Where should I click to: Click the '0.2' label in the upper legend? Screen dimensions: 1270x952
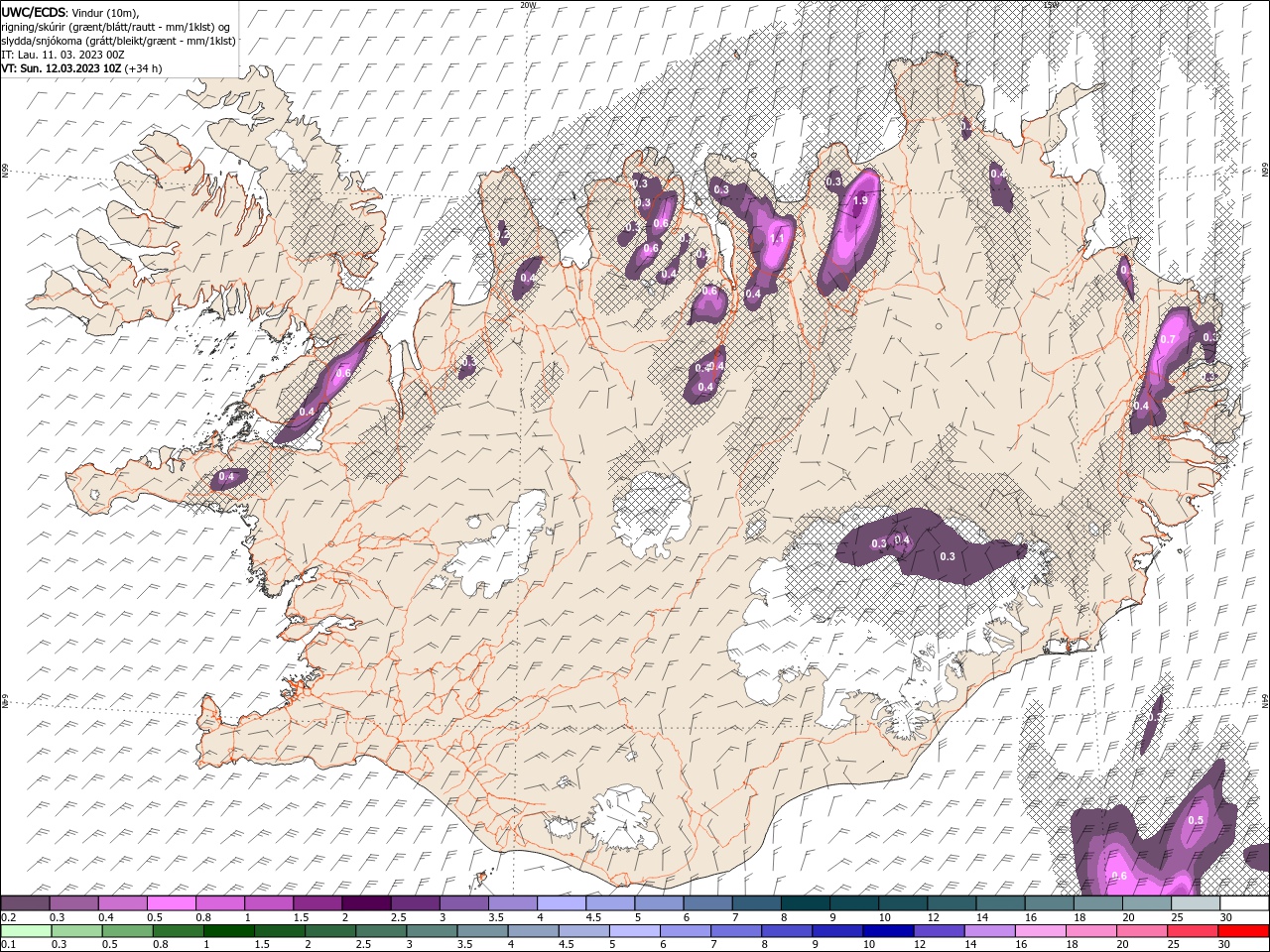tap(8, 917)
